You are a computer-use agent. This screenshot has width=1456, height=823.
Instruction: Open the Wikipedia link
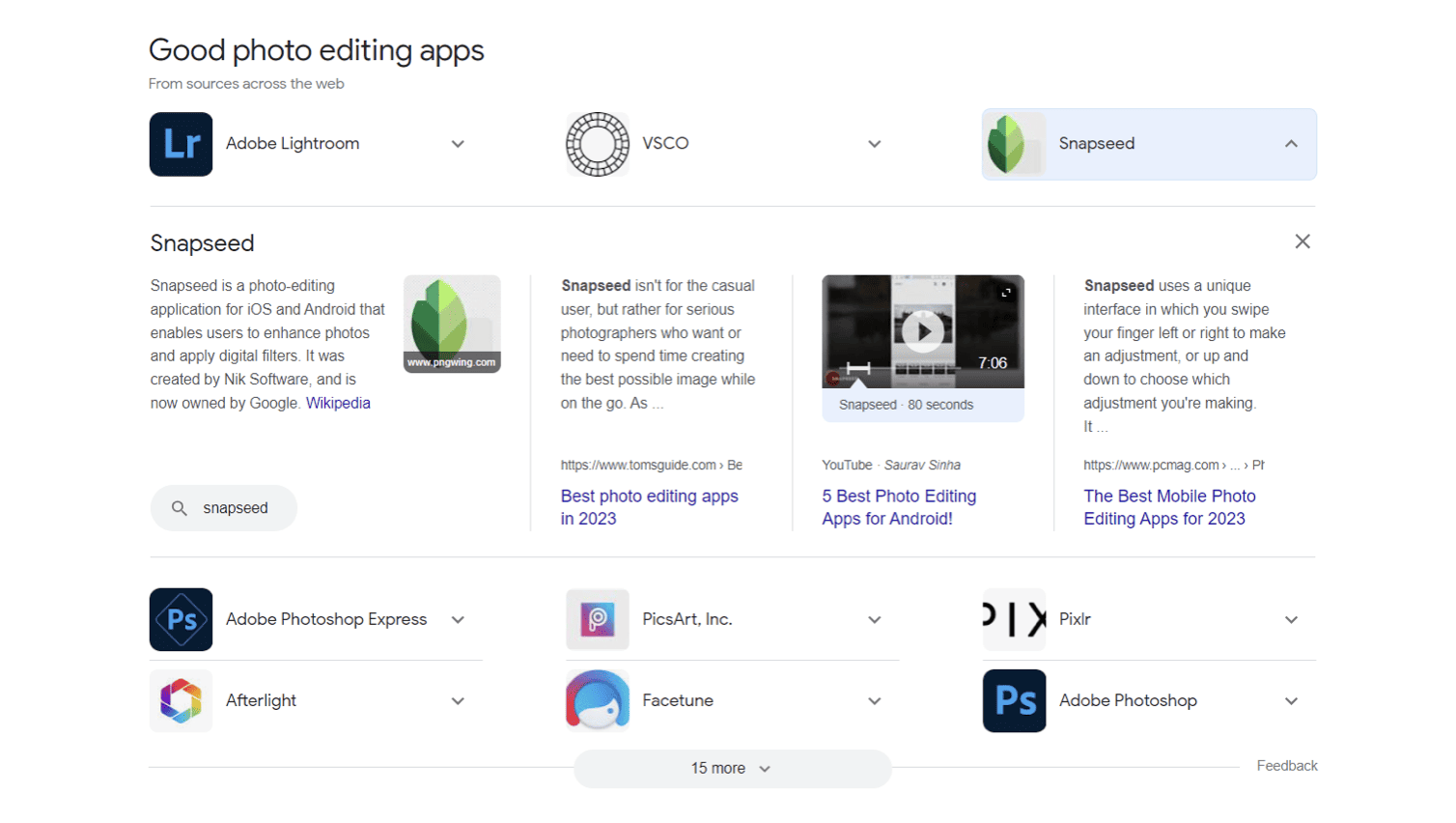[338, 403]
